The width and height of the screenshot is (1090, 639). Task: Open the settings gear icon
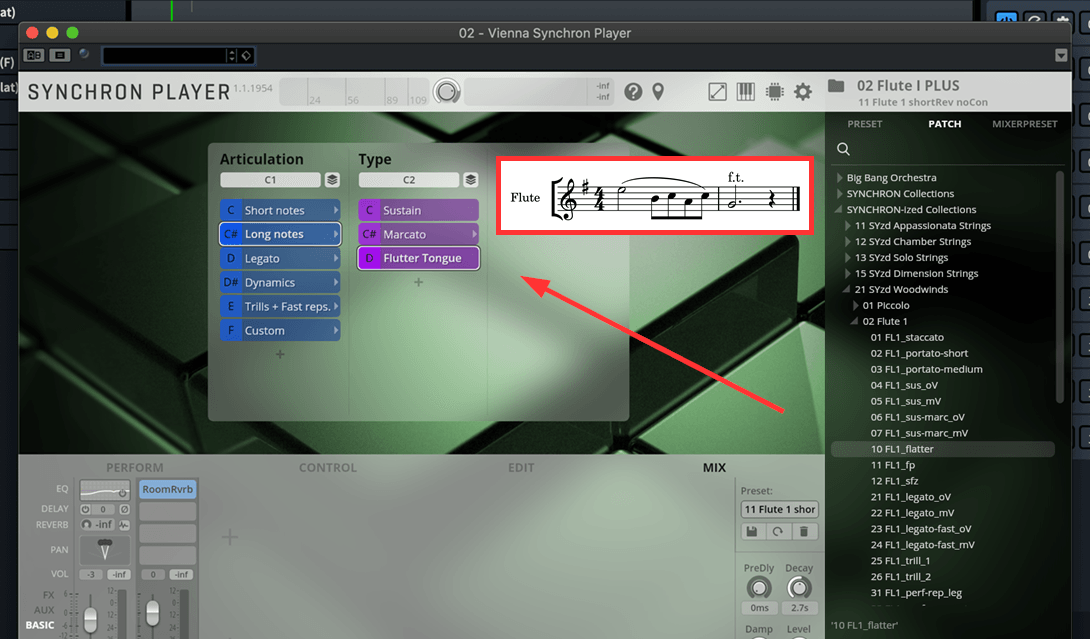pyautogui.click(x=803, y=92)
